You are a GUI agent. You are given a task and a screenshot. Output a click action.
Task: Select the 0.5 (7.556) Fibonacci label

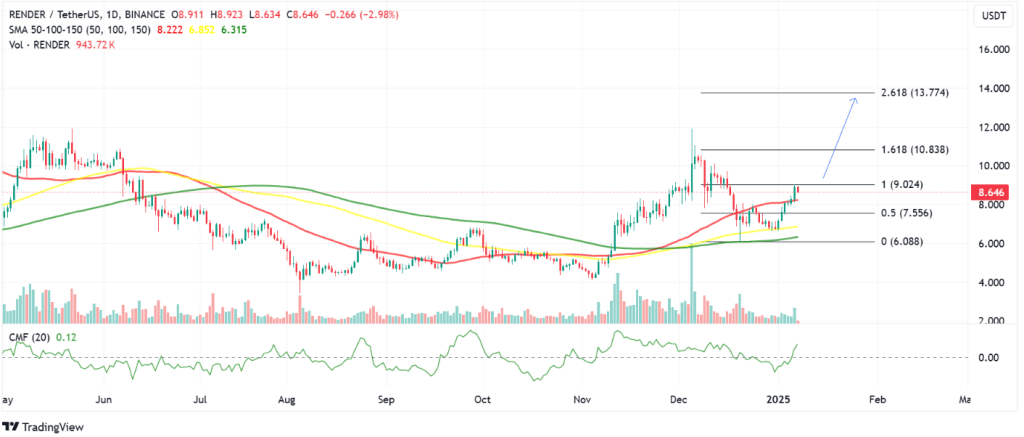click(906, 213)
